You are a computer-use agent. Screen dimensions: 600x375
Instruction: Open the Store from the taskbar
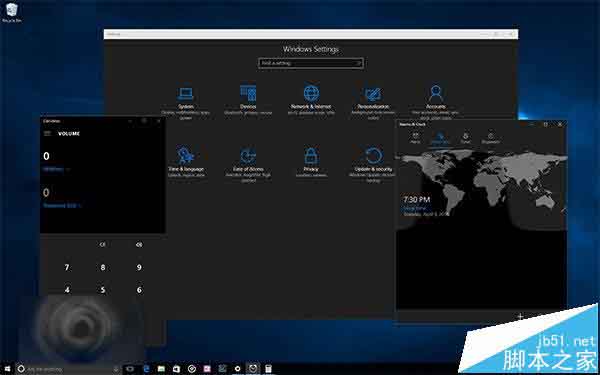click(176, 369)
